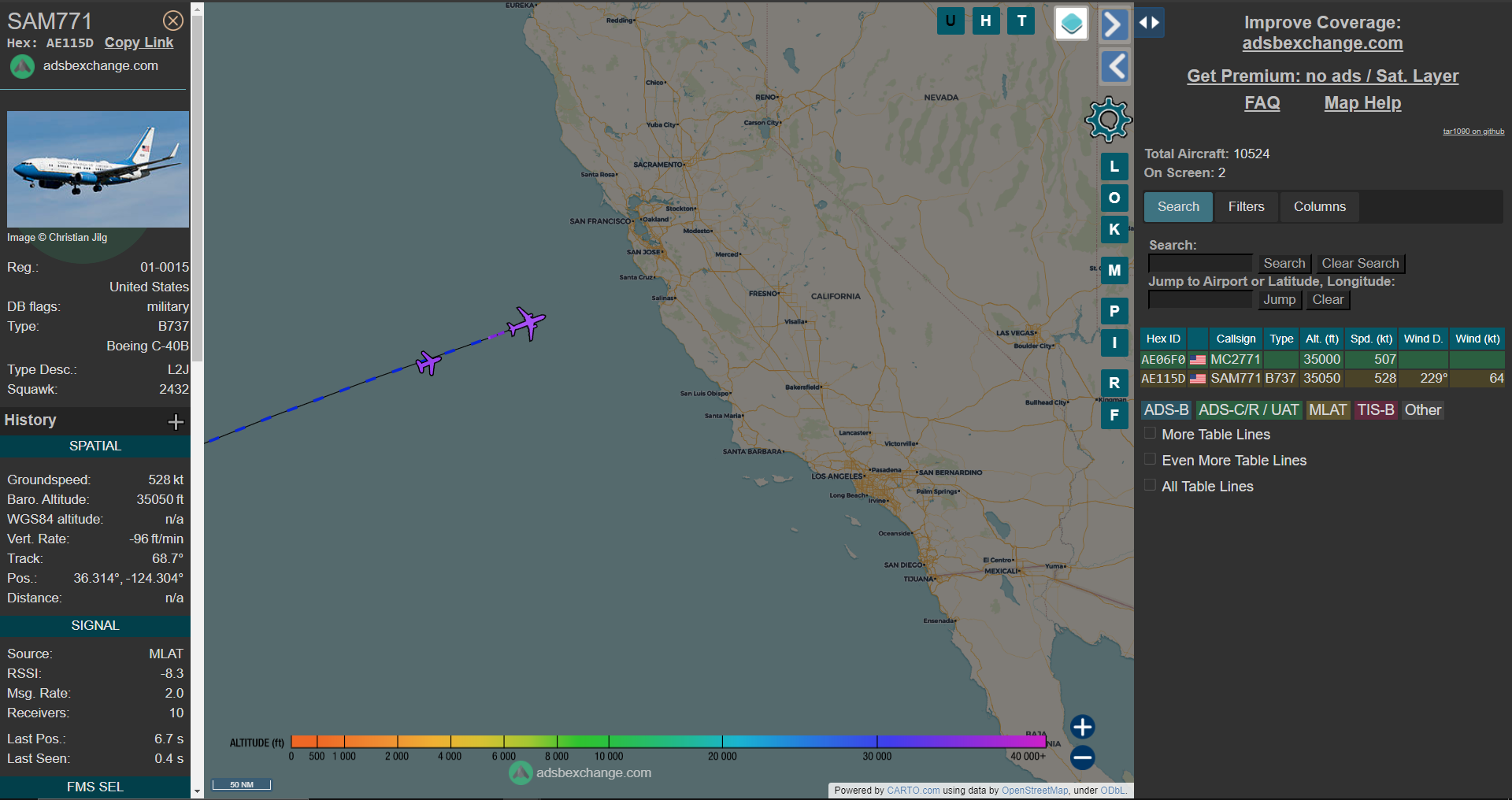Image resolution: width=1512 pixels, height=800 pixels.
Task: Zoom out with the minus button
Action: [1083, 757]
